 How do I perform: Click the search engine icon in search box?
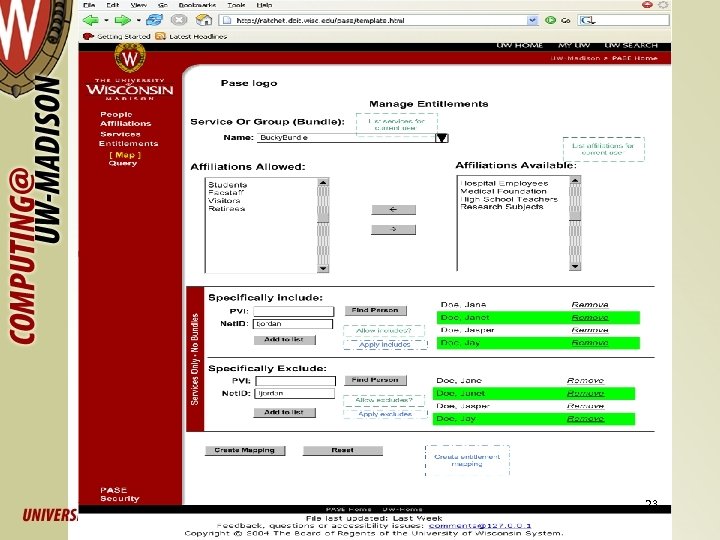pos(587,20)
